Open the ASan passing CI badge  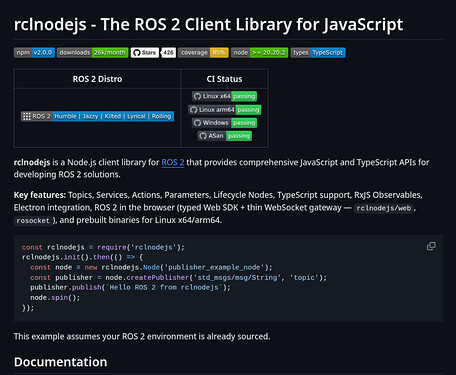tap(224, 136)
